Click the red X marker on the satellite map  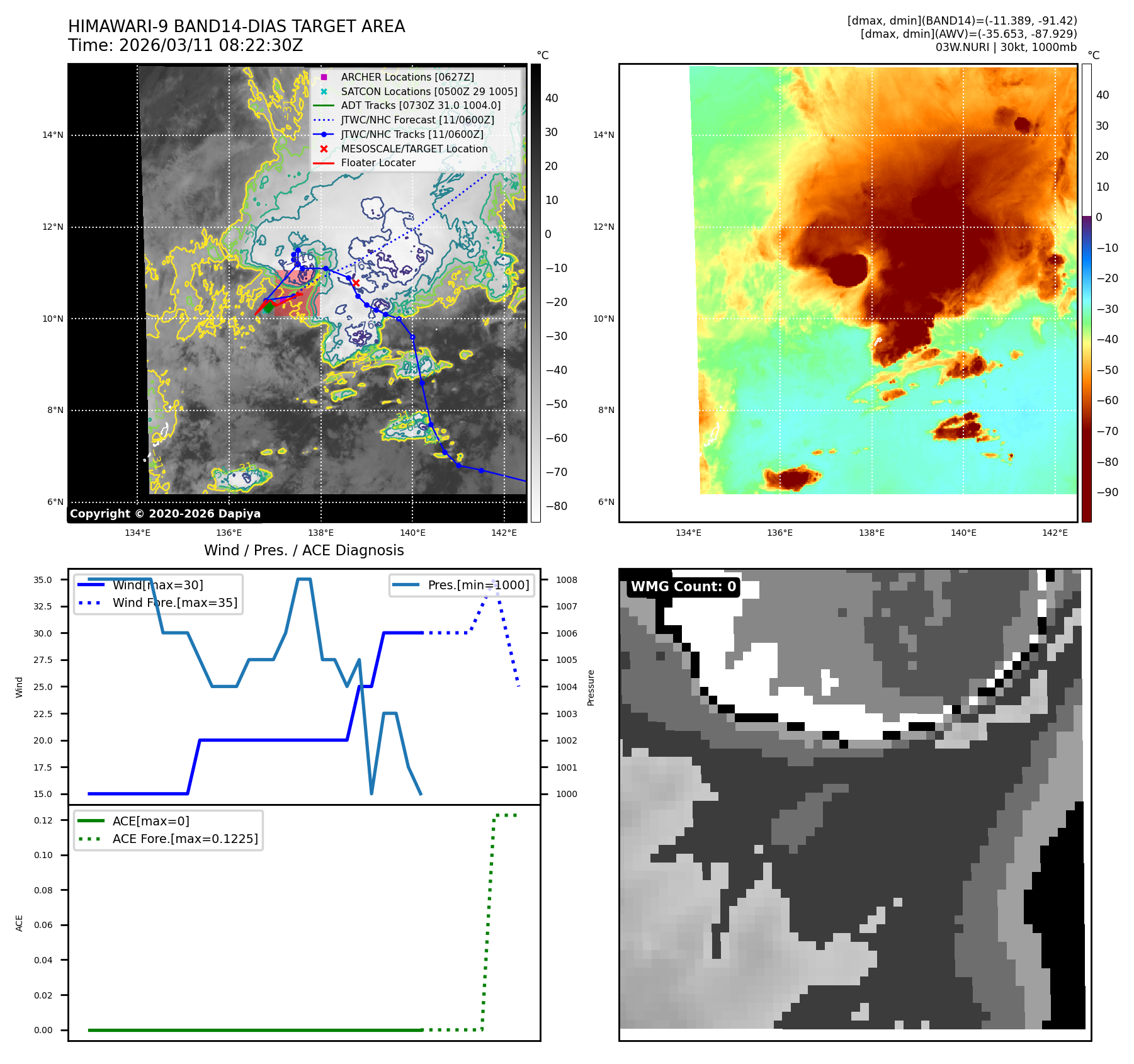(356, 283)
